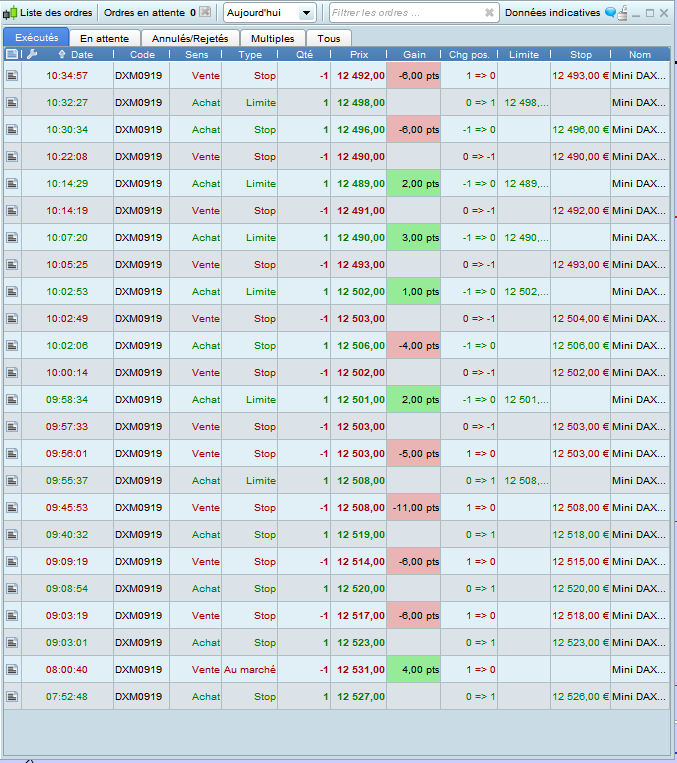Sort orders by Date column header

pos(81,54)
